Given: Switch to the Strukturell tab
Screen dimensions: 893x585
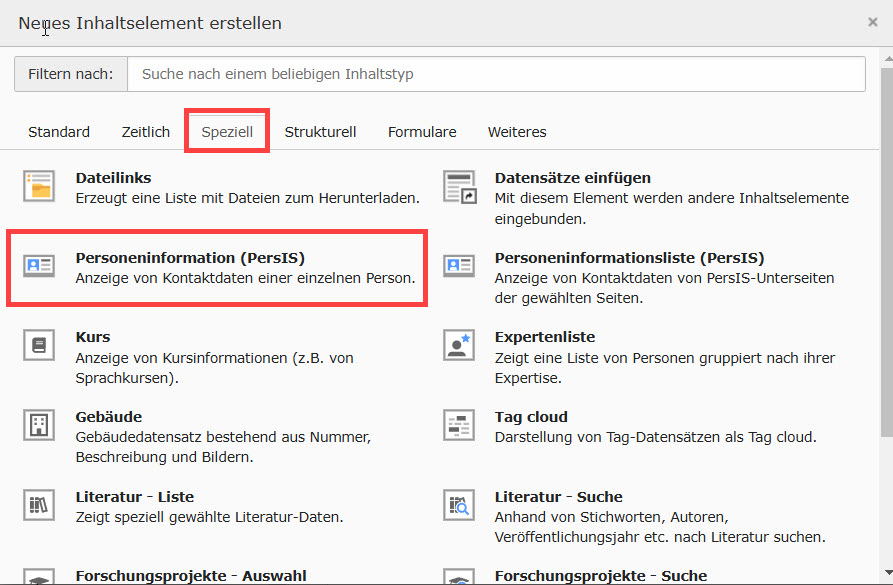Looking at the screenshot, I should (320, 132).
